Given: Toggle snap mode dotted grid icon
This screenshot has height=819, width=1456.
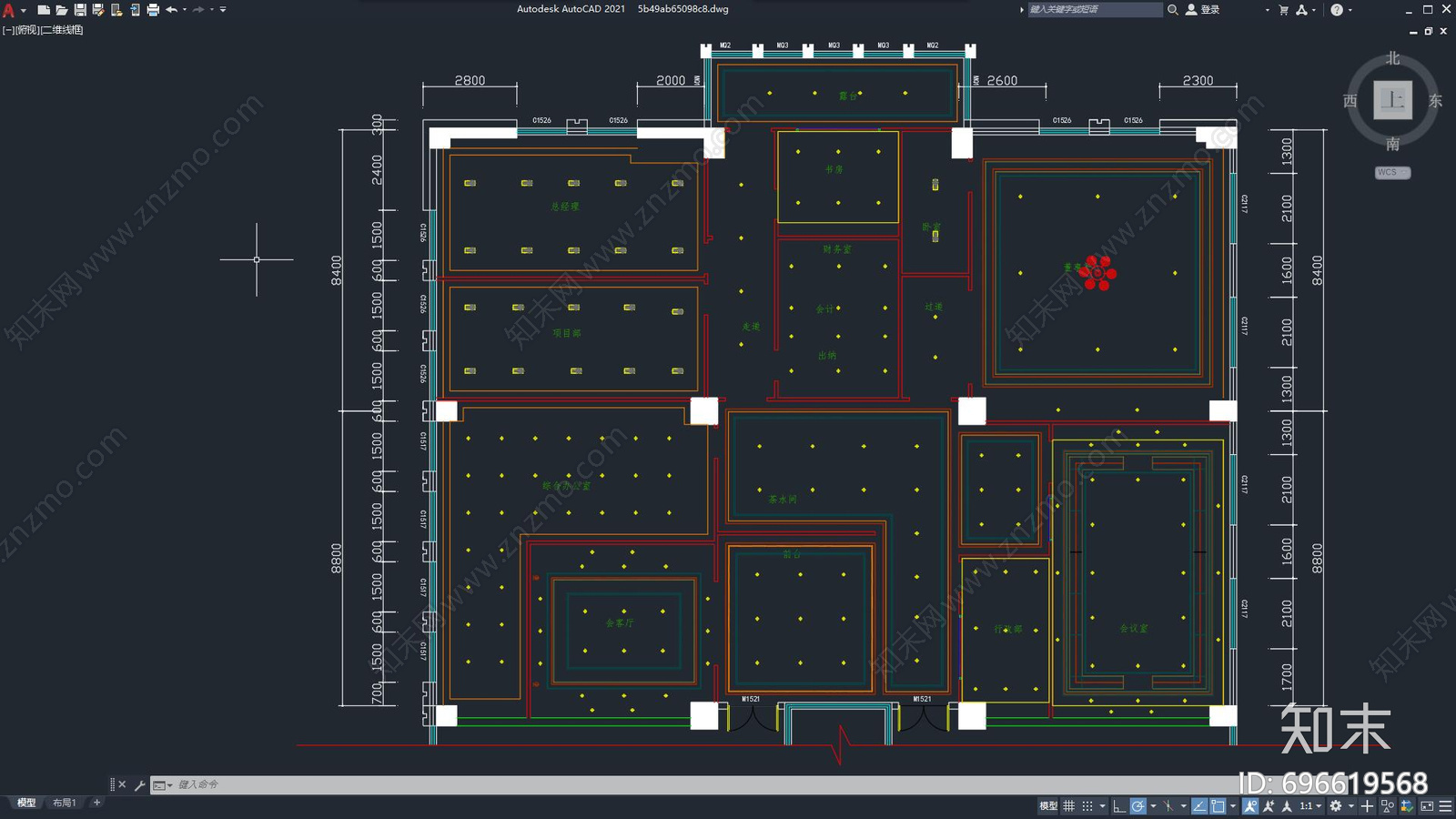Looking at the screenshot, I should pyautogui.click(x=1087, y=806).
